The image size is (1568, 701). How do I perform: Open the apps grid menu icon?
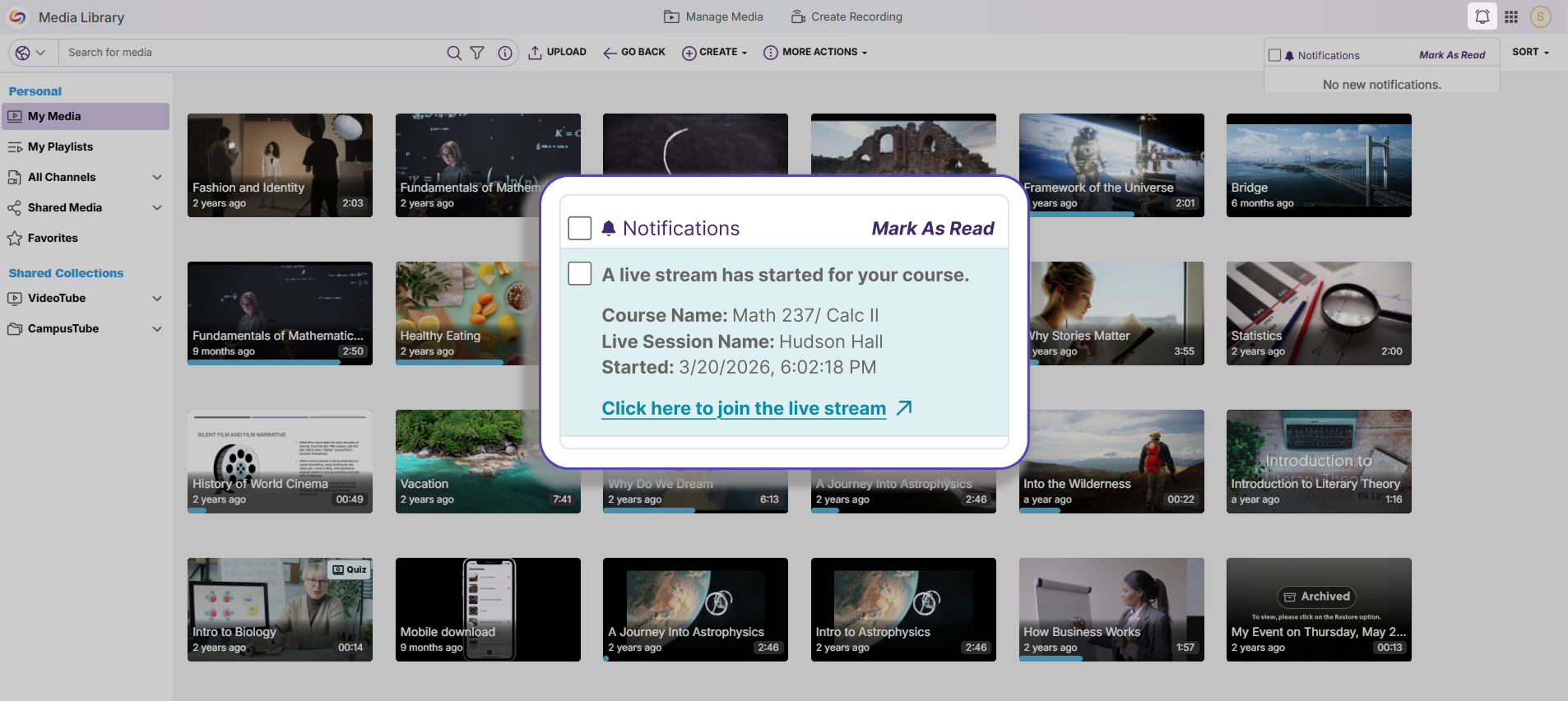[1511, 16]
